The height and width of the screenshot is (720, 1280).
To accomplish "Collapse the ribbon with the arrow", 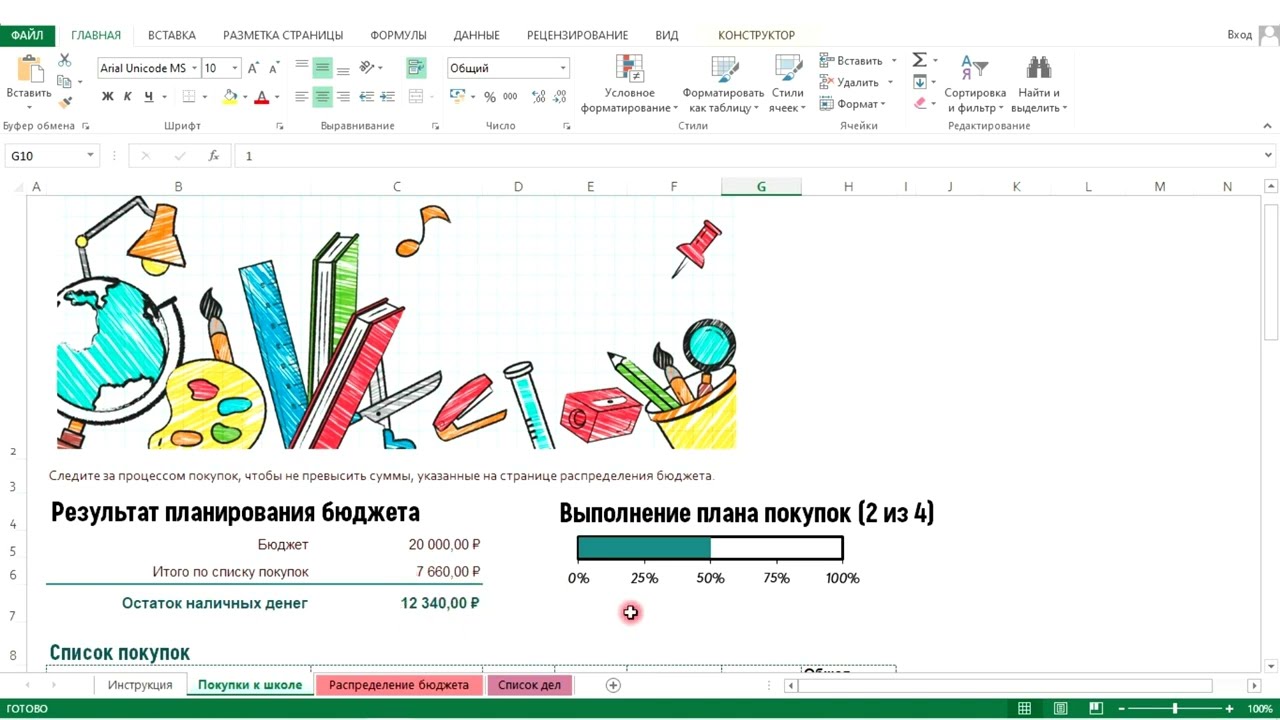I will (x=1269, y=126).
